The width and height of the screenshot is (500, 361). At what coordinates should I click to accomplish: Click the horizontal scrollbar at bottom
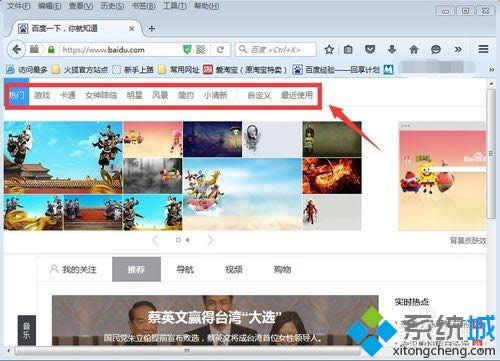coord(187,350)
